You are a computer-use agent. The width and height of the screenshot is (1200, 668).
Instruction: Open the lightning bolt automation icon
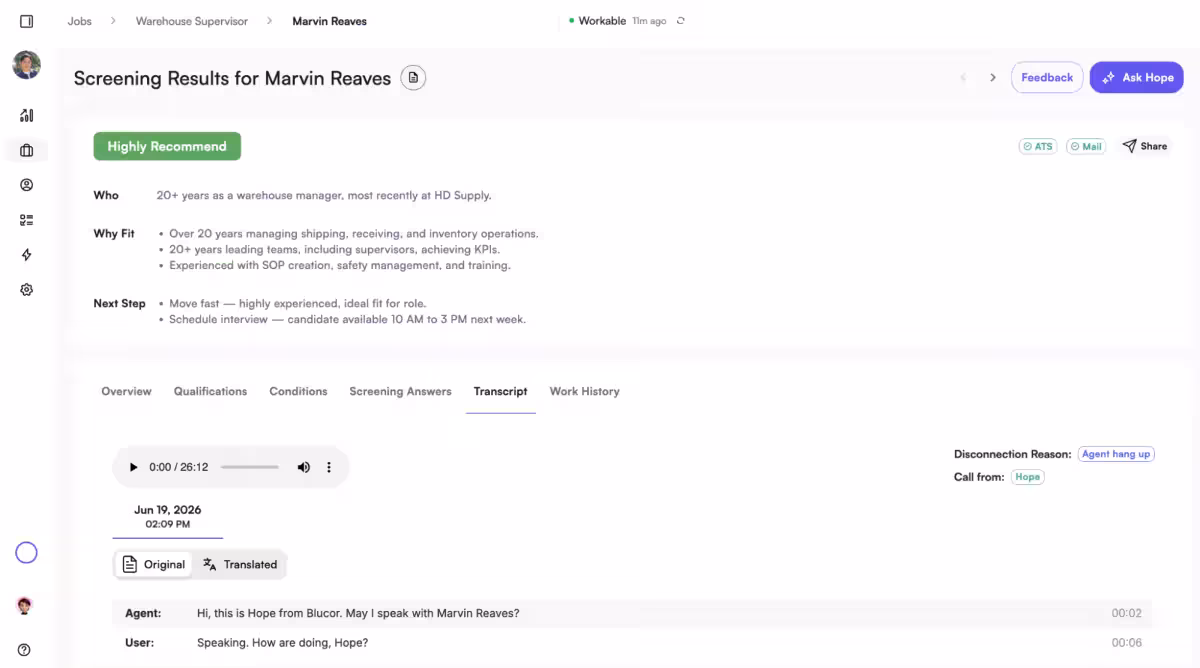27,255
